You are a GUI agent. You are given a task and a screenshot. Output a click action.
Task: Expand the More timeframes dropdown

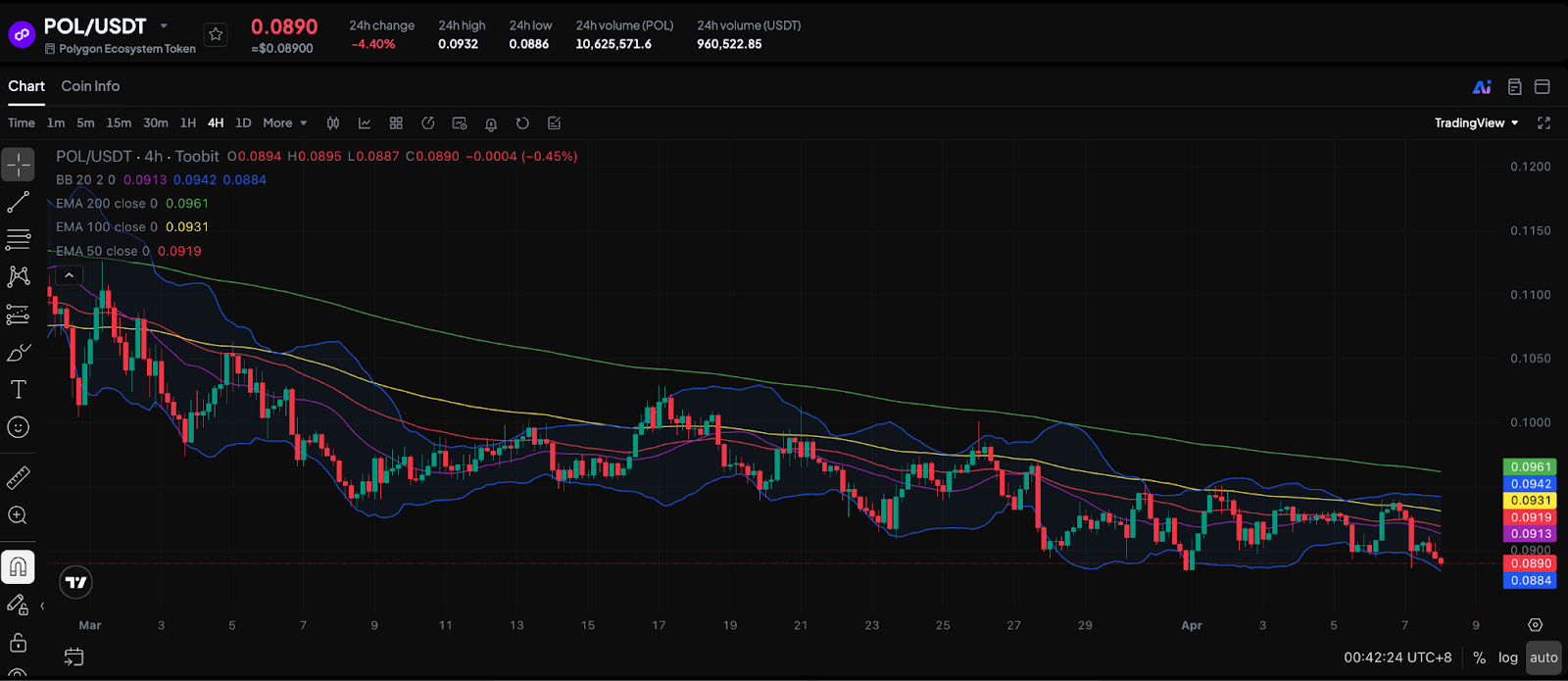tap(285, 123)
